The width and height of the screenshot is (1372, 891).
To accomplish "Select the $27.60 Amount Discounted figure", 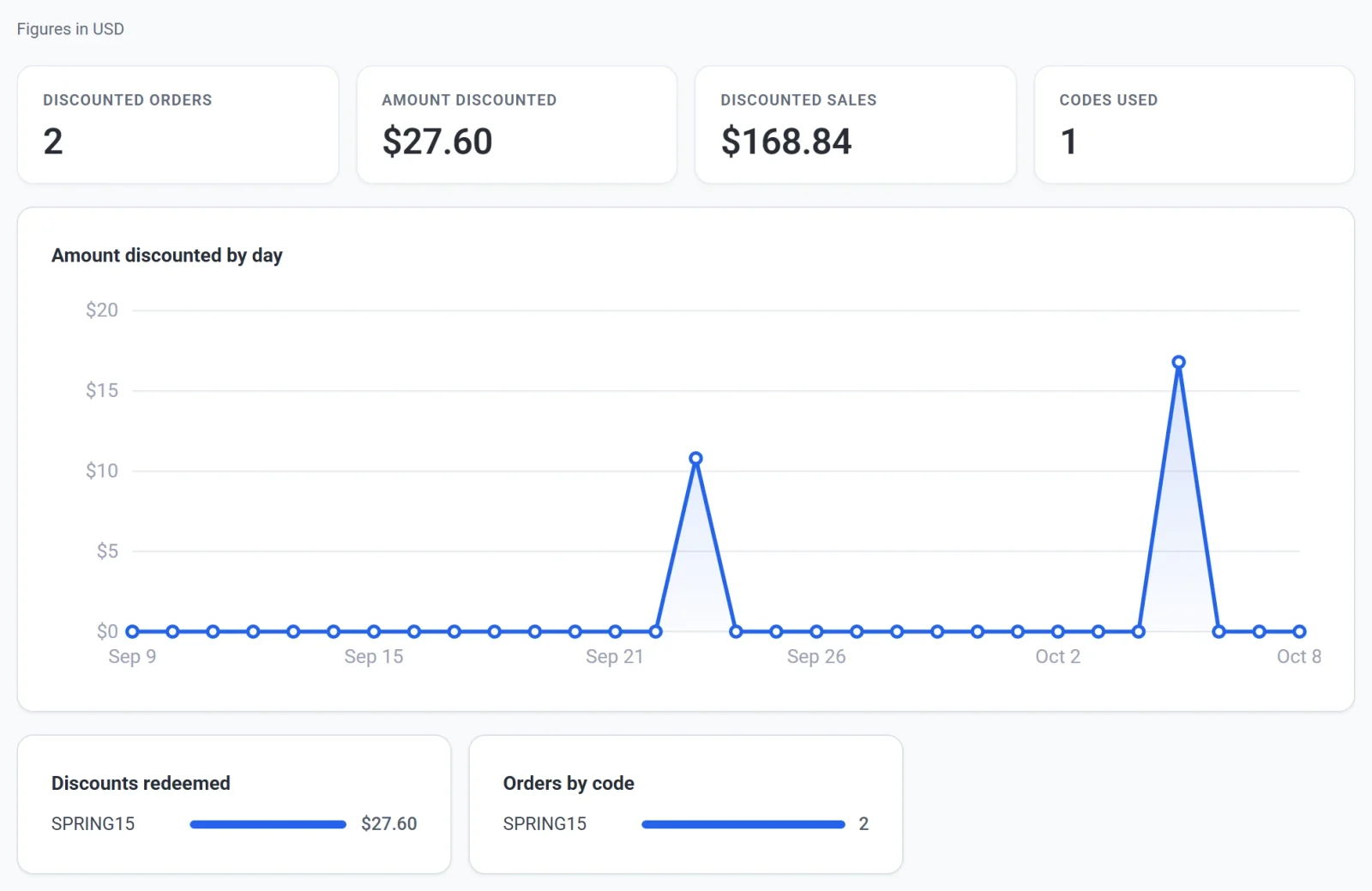I will point(437,141).
